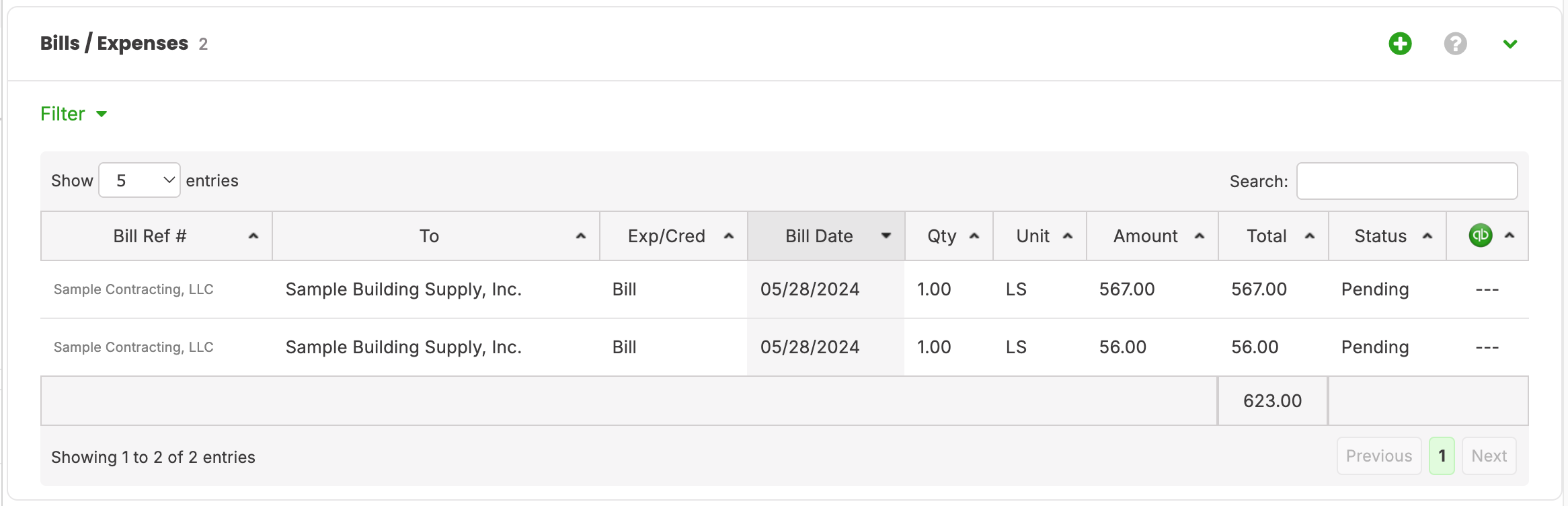Click Sample Building Supply, Inc. in 56.00 row
Image resolution: width=1568 pixels, height=506 pixels.
coord(404,347)
